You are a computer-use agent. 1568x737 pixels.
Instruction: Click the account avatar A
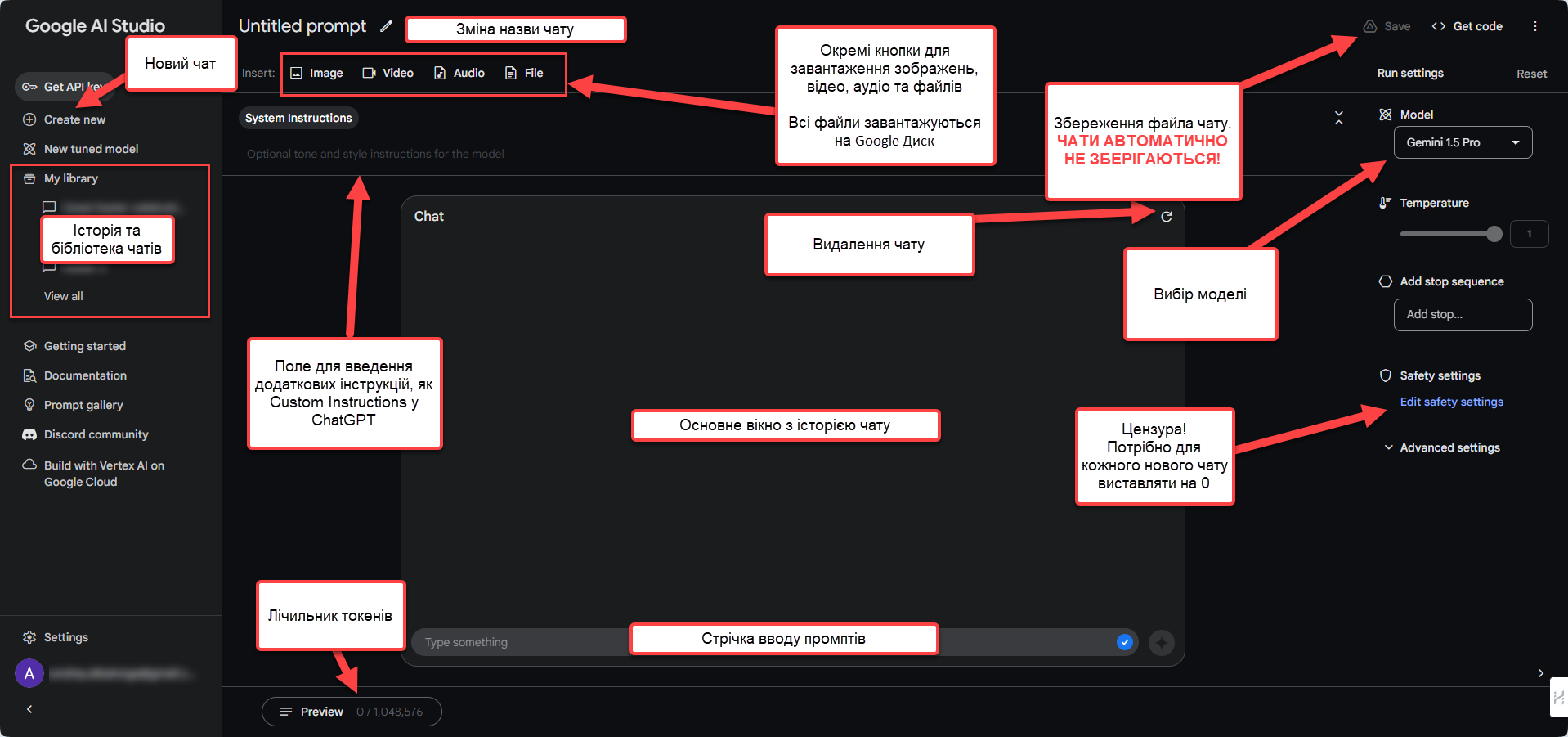point(29,673)
